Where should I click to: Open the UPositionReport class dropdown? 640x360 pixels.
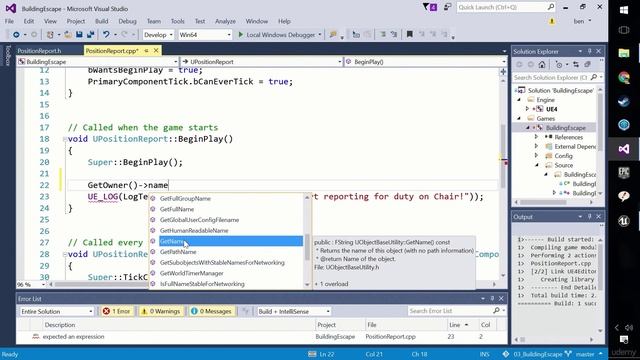click(262, 62)
